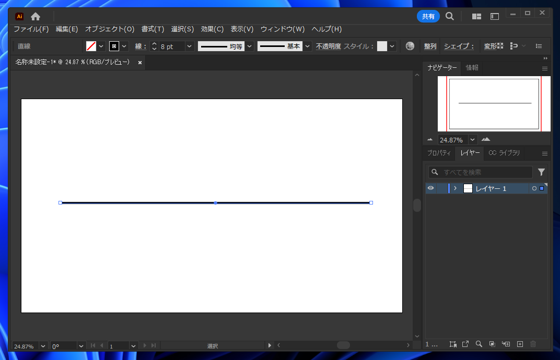Expand レイヤー 1 with its chevron
The height and width of the screenshot is (360, 560).
(x=455, y=188)
